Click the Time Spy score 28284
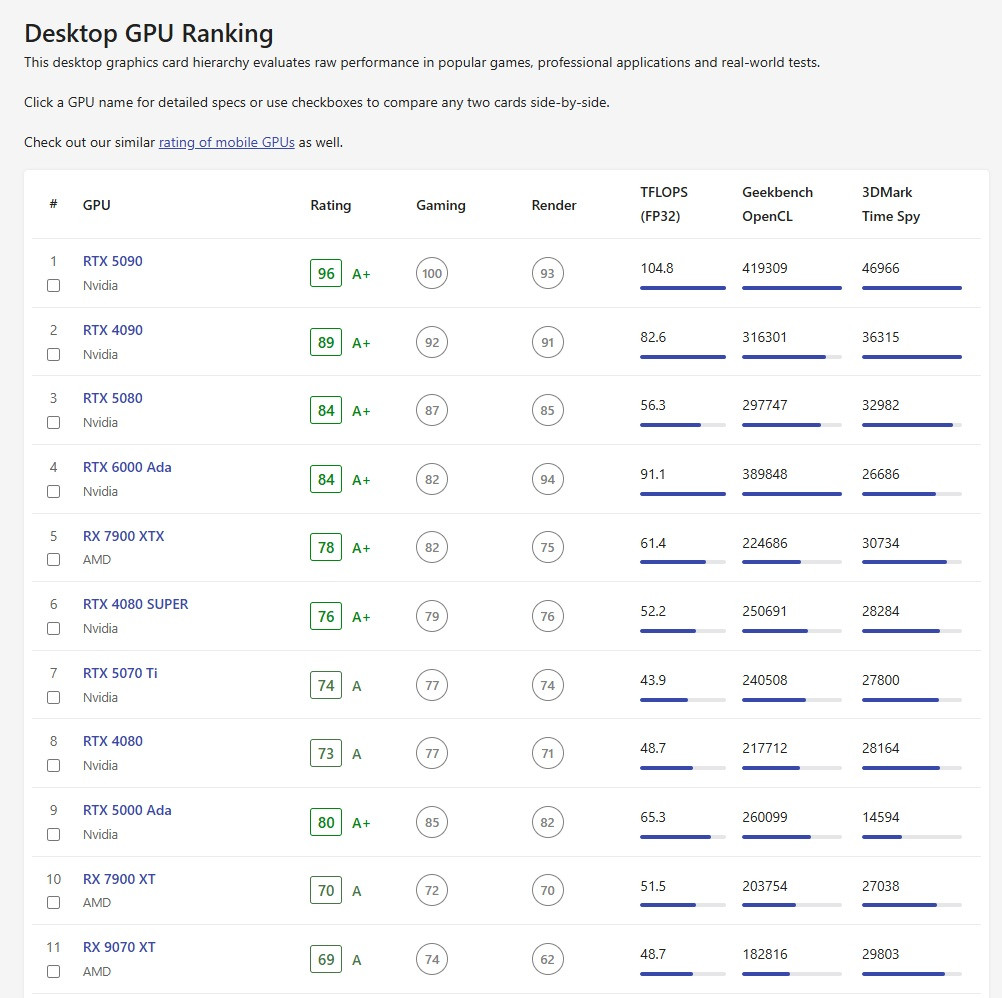Screen dimensions: 1002x998 tap(881, 611)
